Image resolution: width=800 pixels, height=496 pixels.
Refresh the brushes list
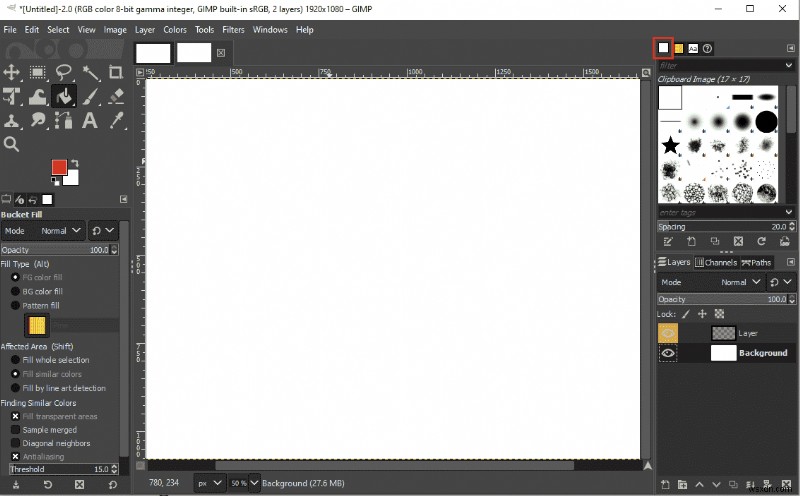761,241
